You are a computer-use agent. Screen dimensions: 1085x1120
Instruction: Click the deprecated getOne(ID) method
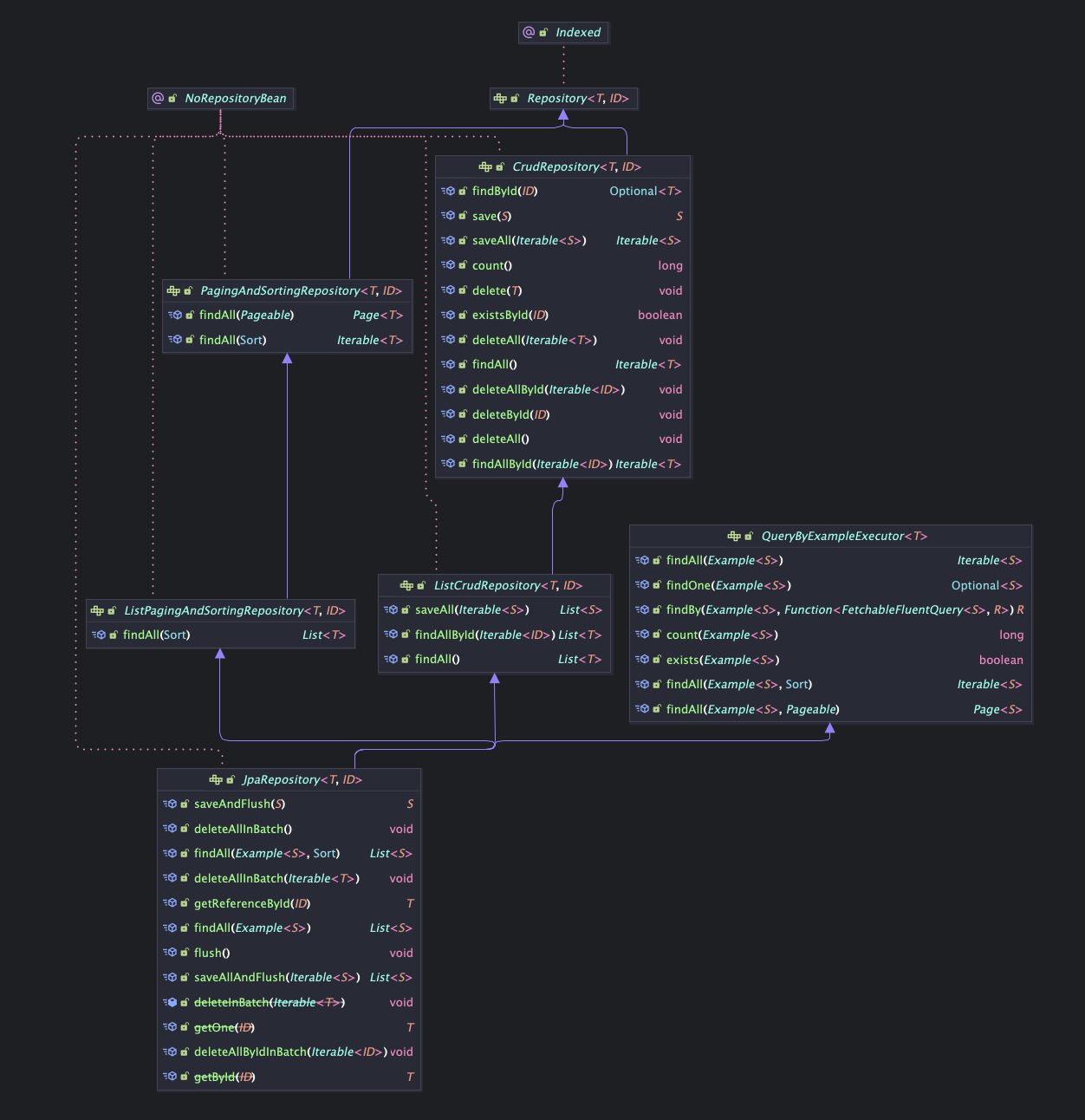(x=289, y=1027)
